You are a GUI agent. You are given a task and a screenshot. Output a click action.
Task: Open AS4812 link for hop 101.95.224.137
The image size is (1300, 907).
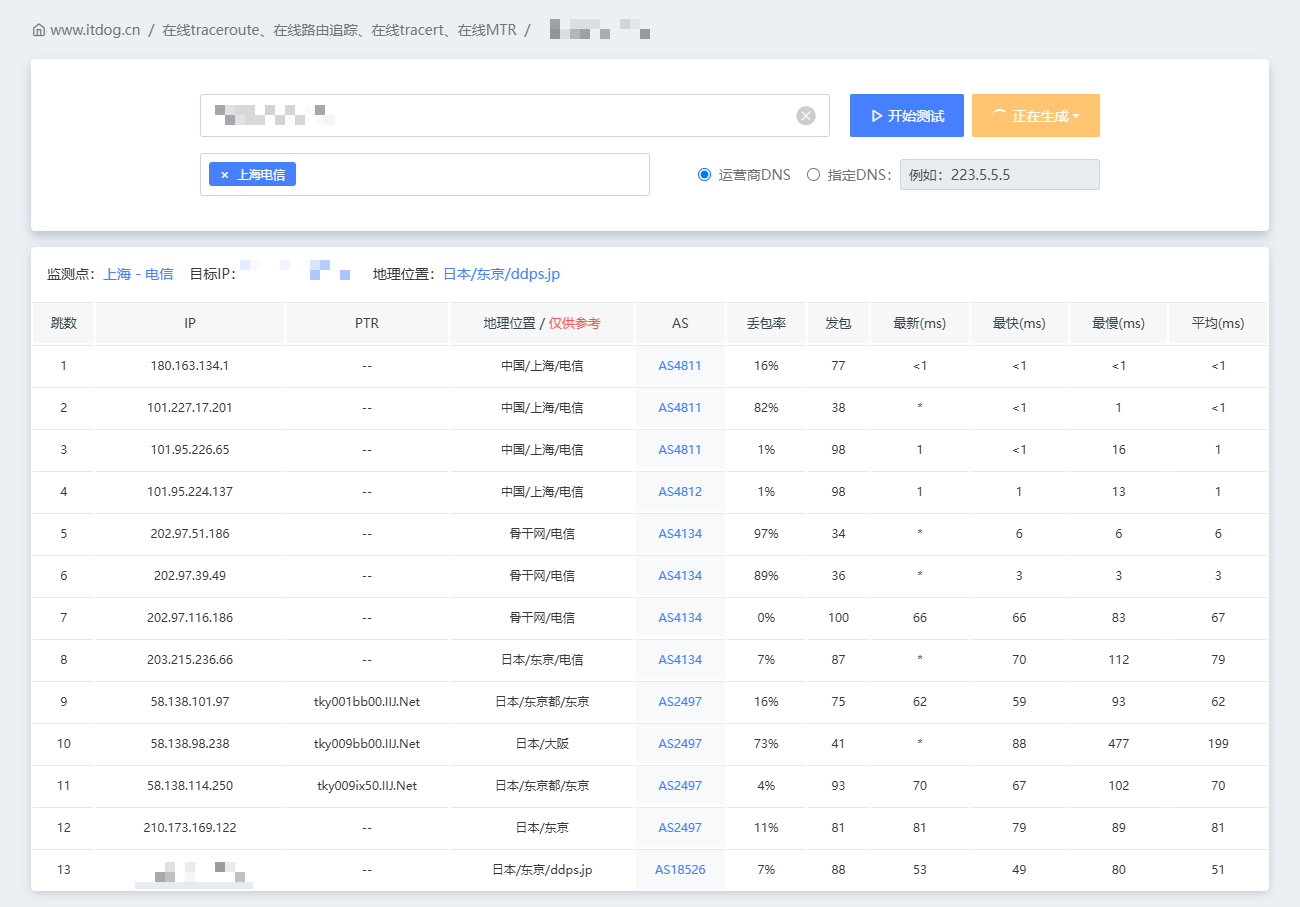click(x=680, y=492)
